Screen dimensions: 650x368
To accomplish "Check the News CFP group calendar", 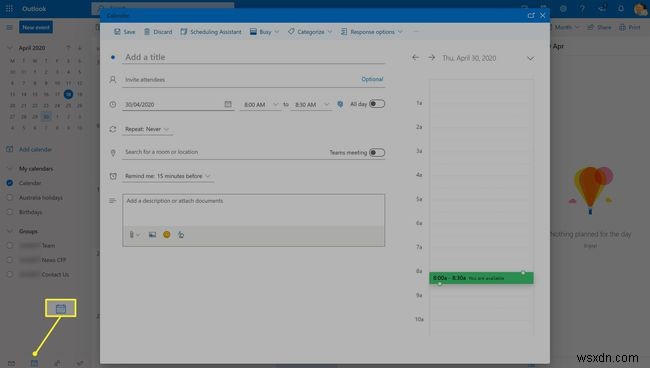I will click(10, 260).
